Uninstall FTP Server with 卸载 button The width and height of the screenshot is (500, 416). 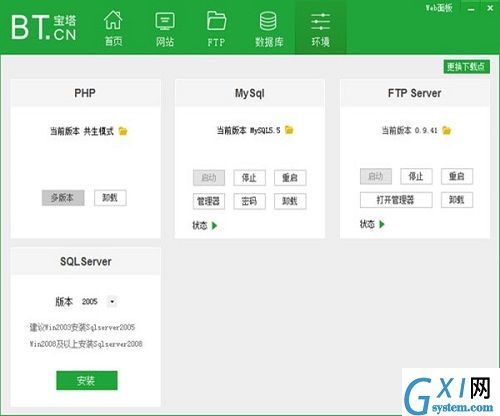pos(457,200)
